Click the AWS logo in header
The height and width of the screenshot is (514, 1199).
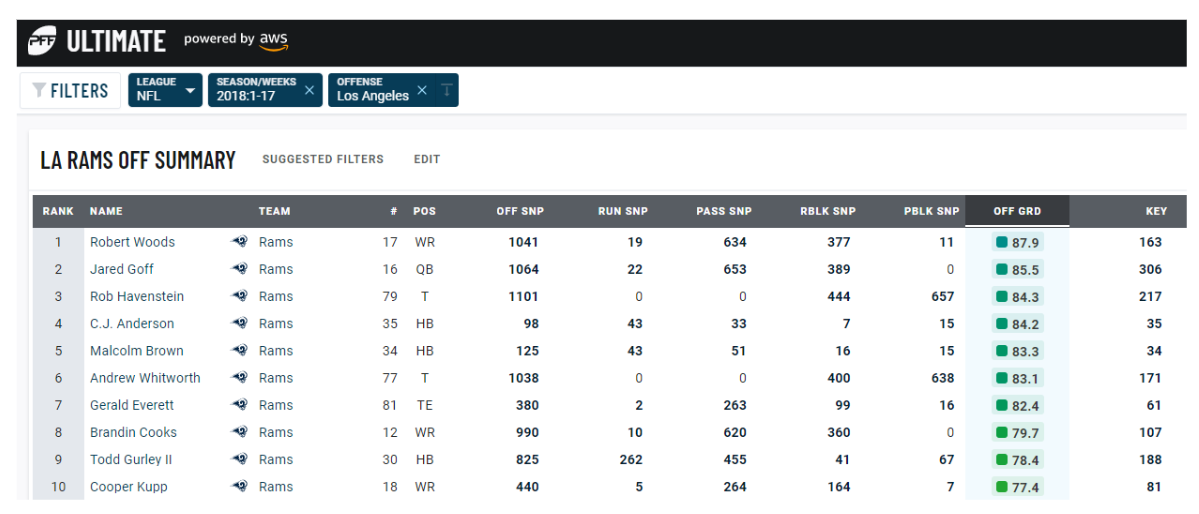(x=273, y=41)
